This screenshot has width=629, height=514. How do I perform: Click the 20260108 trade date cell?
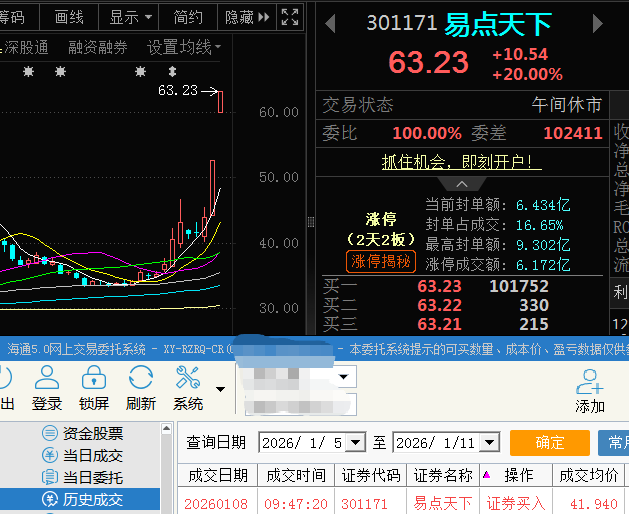(216, 504)
